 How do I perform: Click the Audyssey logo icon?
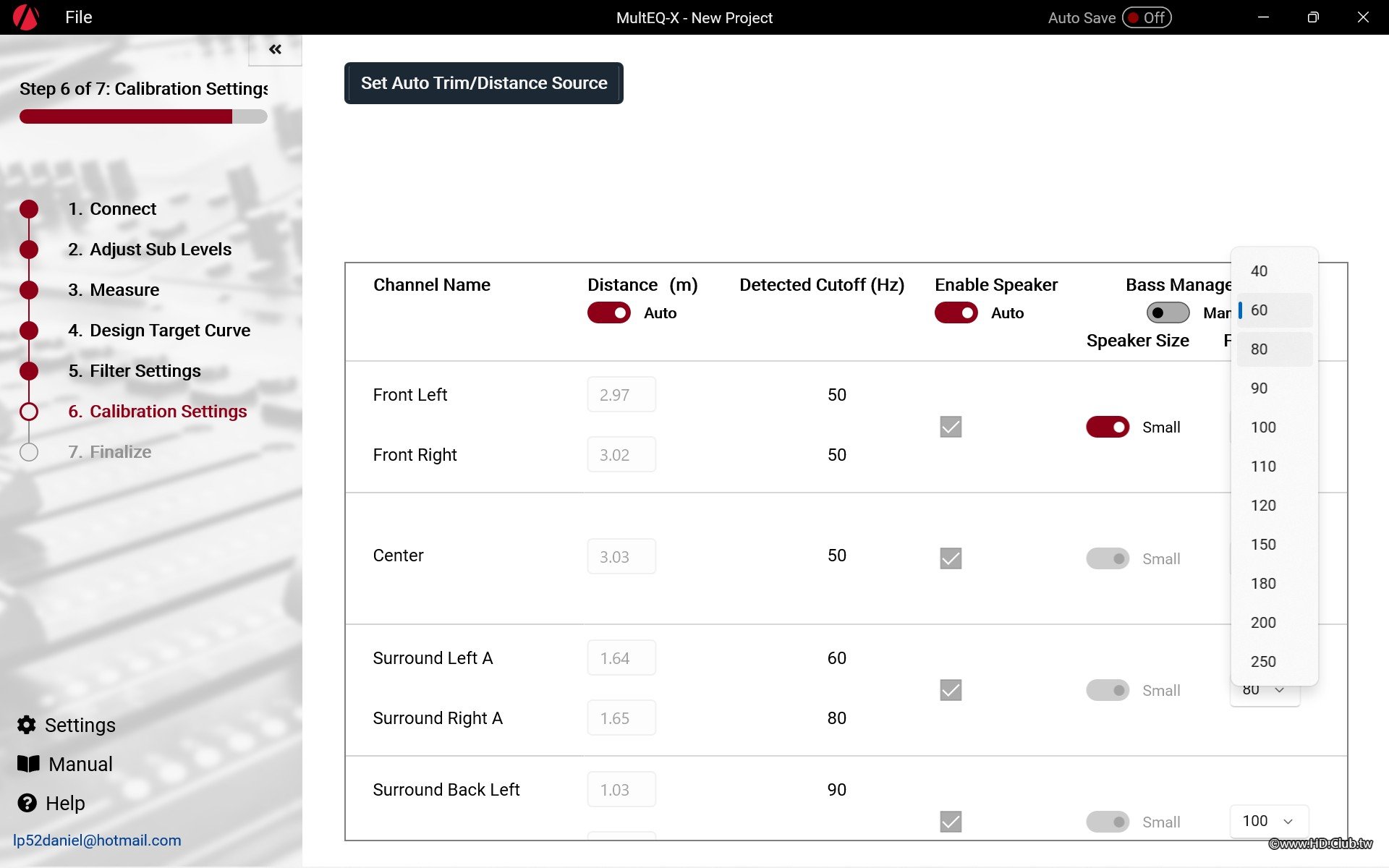(26, 17)
